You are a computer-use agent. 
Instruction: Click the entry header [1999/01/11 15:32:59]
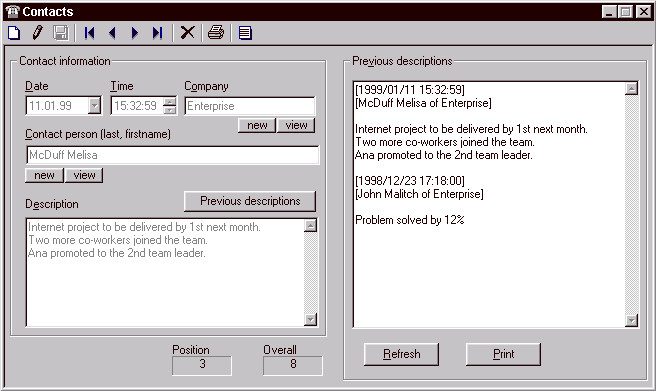(410, 89)
